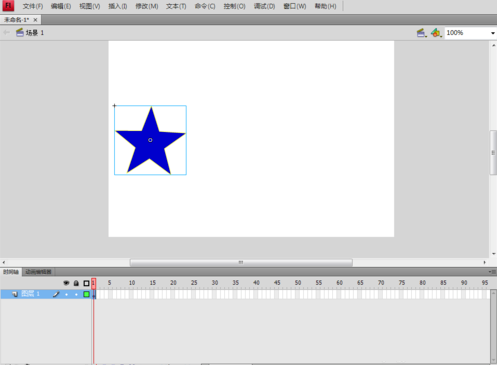Viewport: 497px width, 365px height.
Task: Open the Edit Symbols dropdown icon
Action: pos(436,33)
